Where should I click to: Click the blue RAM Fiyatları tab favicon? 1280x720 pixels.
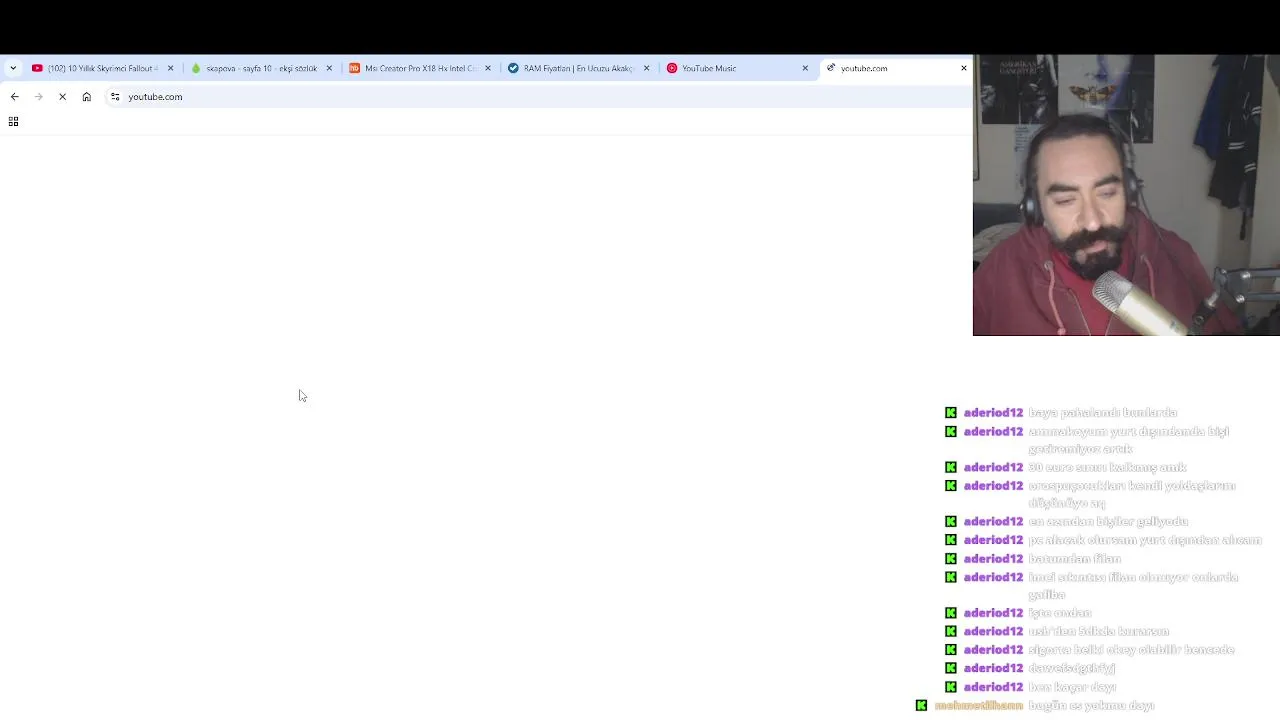coord(513,68)
